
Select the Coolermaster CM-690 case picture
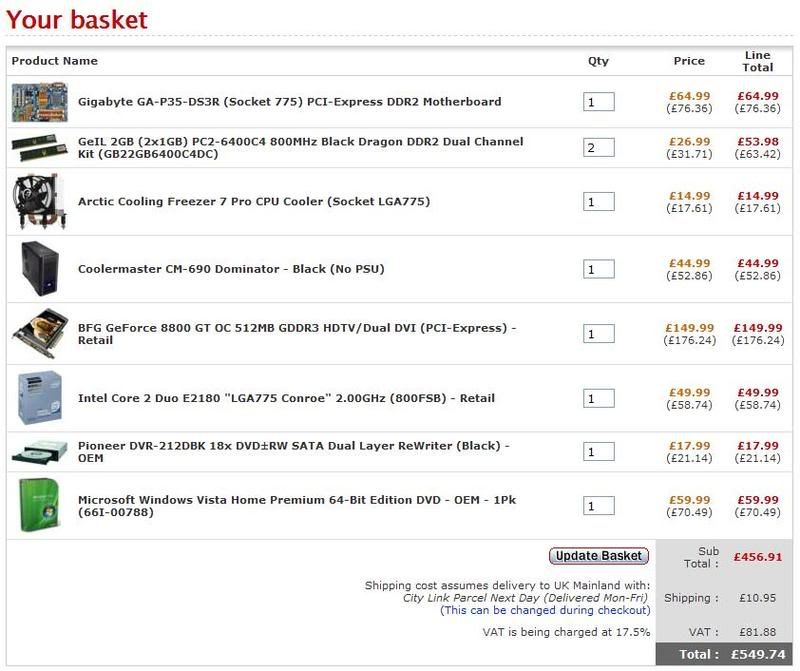click(40, 269)
